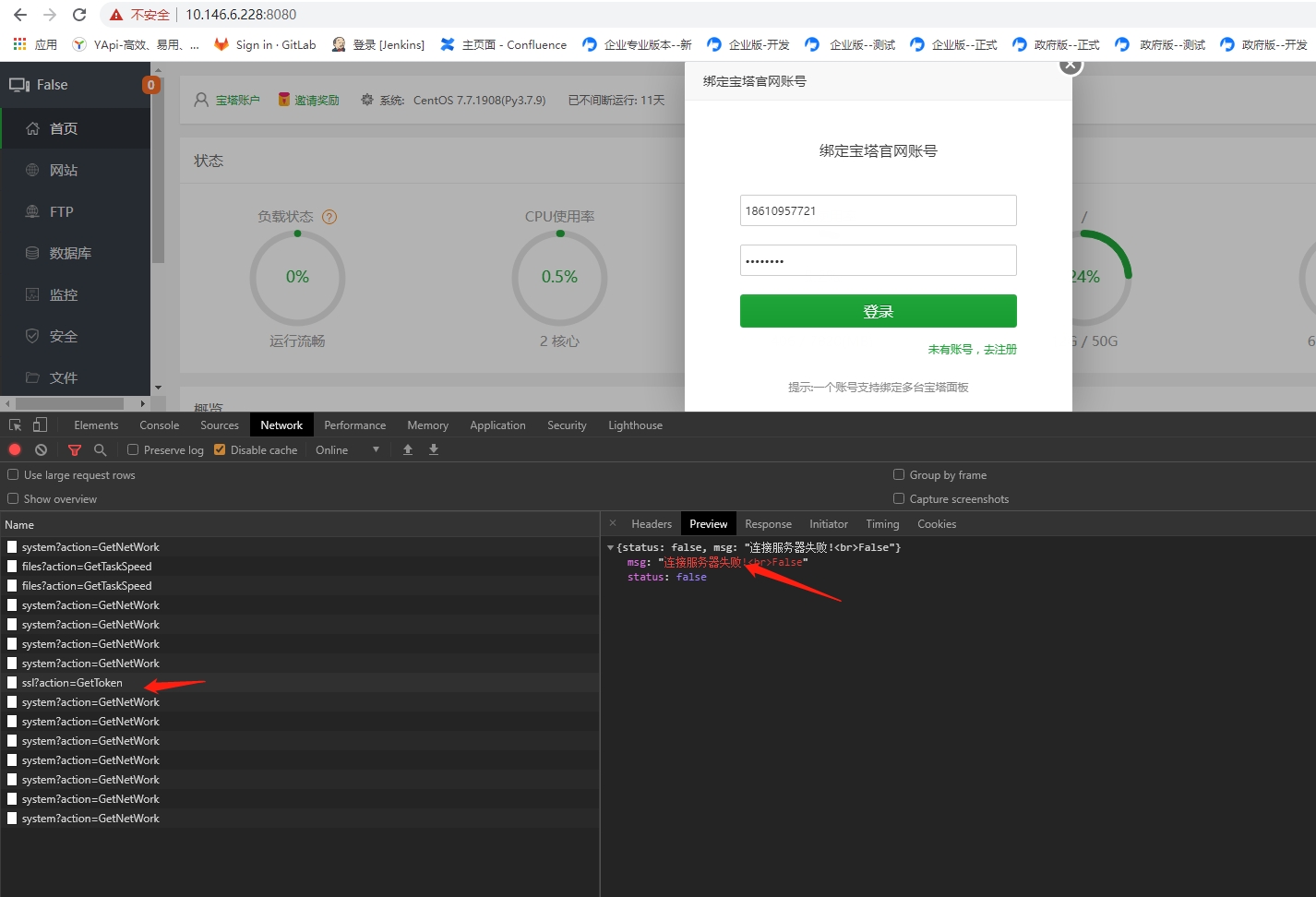Click the insecure site warning icon
Image resolution: width=1316 pixels, height=897 pixels.
pyautogui.click(x=116, y=15)
